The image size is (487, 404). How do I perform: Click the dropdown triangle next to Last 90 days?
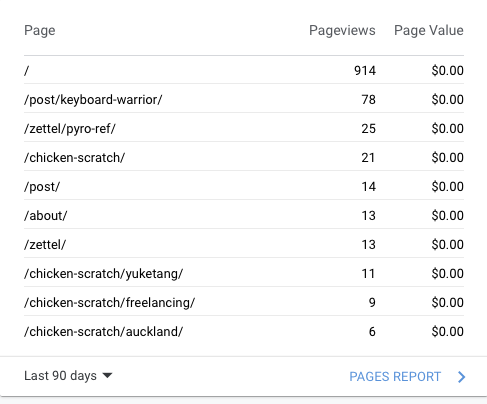(107, 376)
